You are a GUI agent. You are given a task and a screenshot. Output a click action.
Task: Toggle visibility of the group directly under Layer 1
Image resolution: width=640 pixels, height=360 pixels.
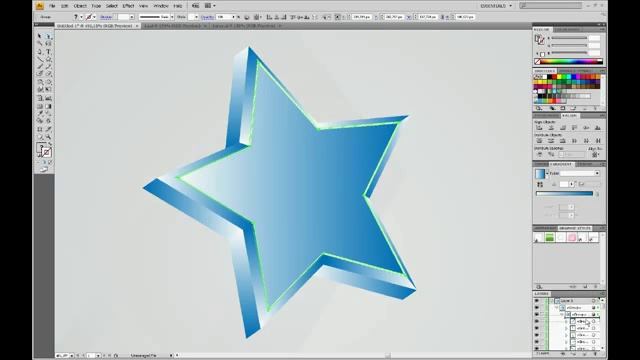pos(537,308)
